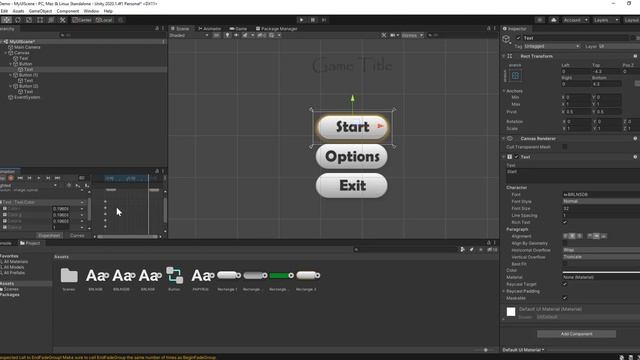Select Main Camera in the Hierarchy
Viewport: 640px width, 360px height.
[27, 47]
